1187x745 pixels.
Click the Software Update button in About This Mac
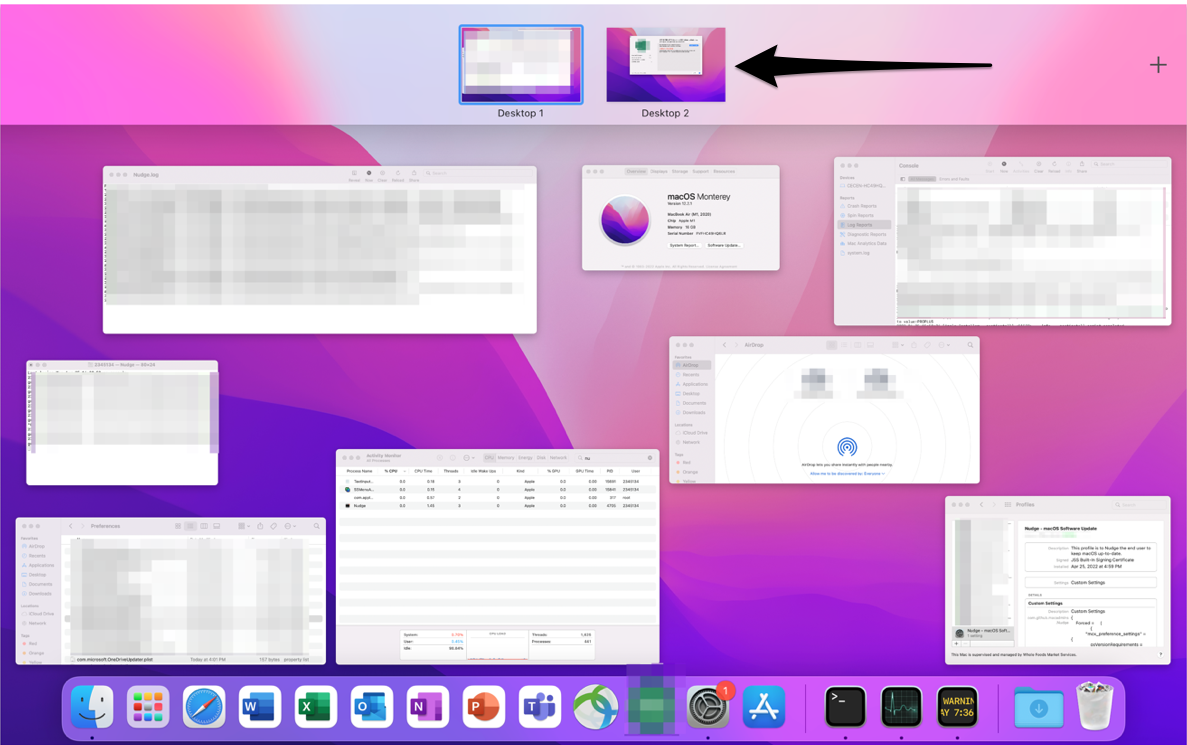click(x=725, y=245)
